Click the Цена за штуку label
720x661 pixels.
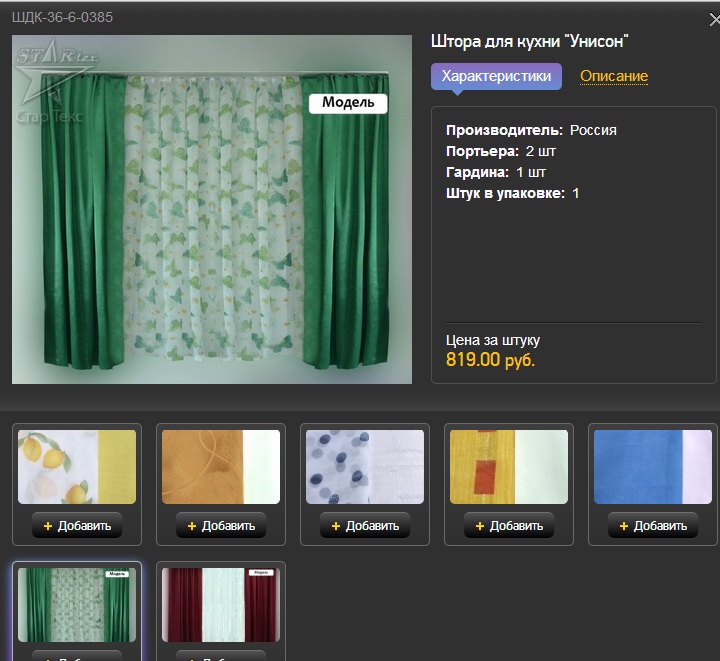493,340
